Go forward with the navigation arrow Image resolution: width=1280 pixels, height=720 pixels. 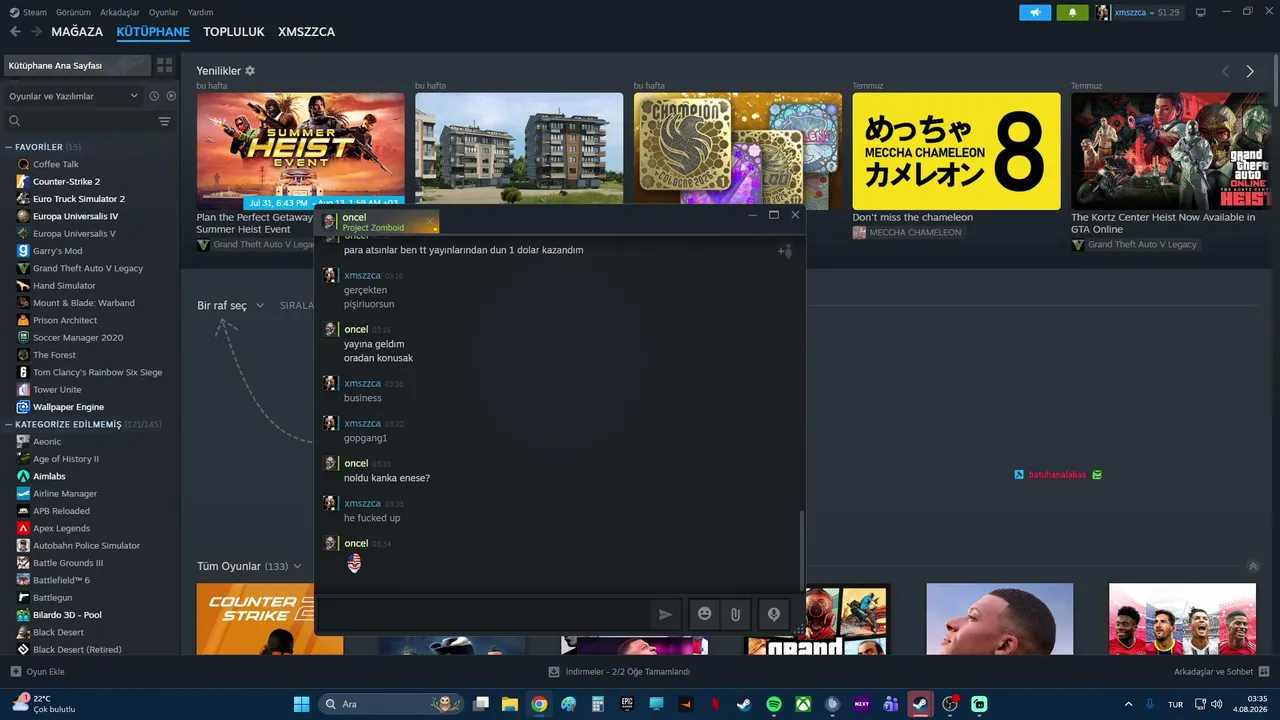pos(37,32)
